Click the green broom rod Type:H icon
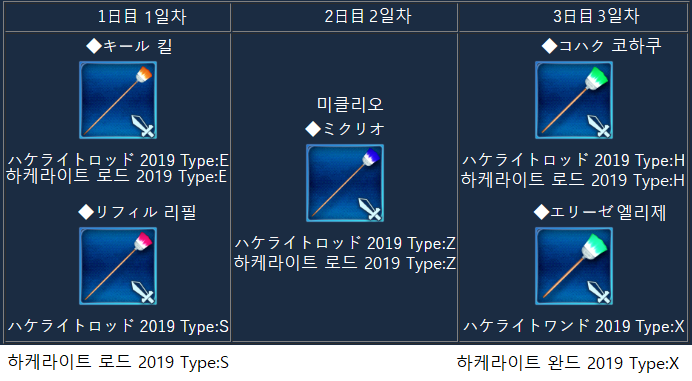Screen dimensions: 692x381 pos(574,100)
